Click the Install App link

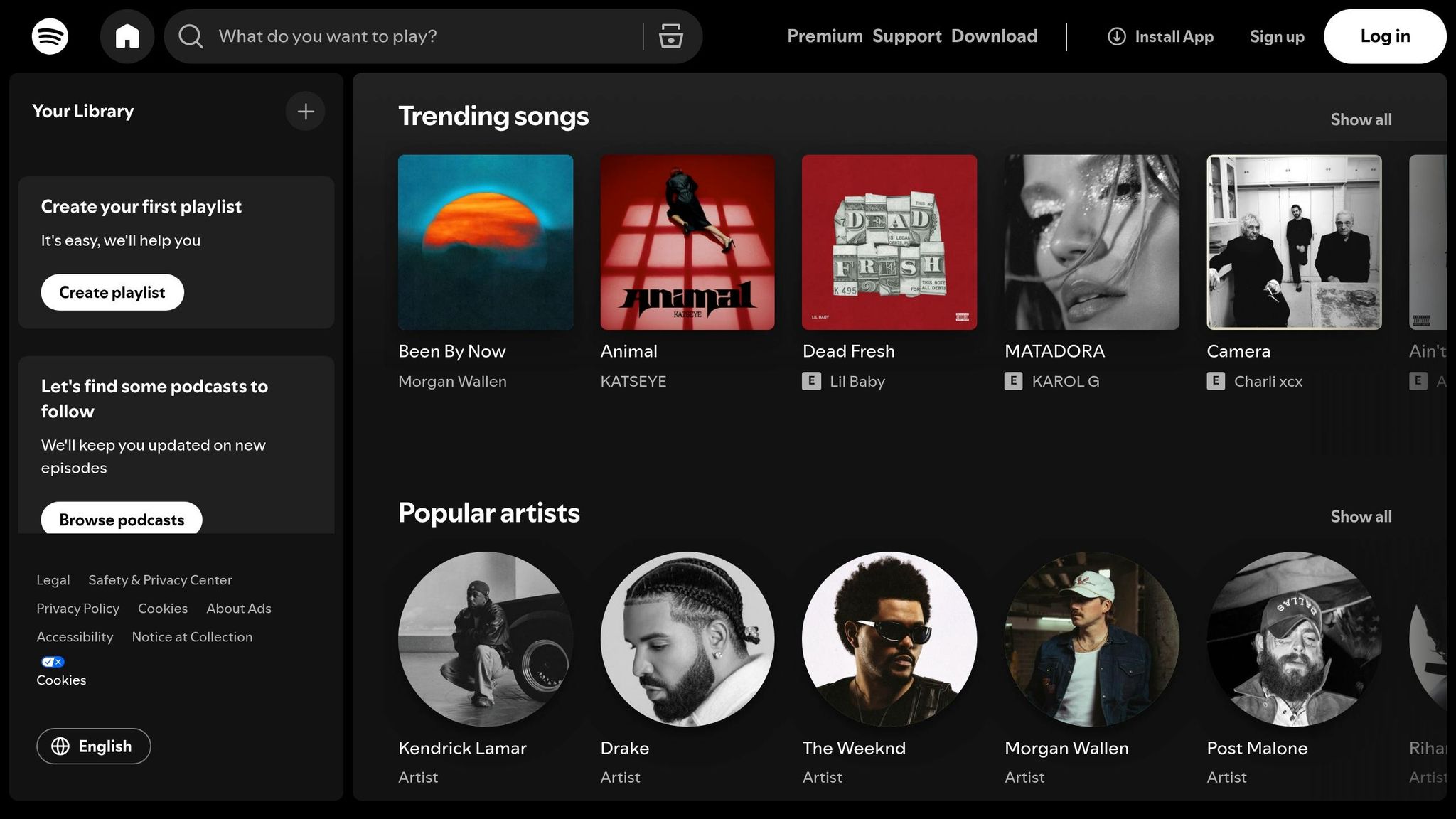[1161, 36]
